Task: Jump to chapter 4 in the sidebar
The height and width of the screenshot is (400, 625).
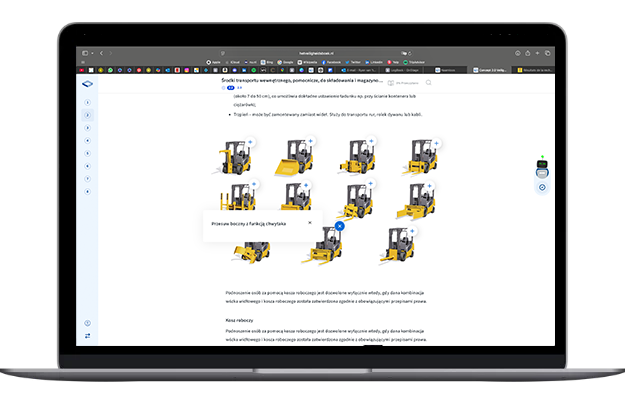Action: [88, 140]
